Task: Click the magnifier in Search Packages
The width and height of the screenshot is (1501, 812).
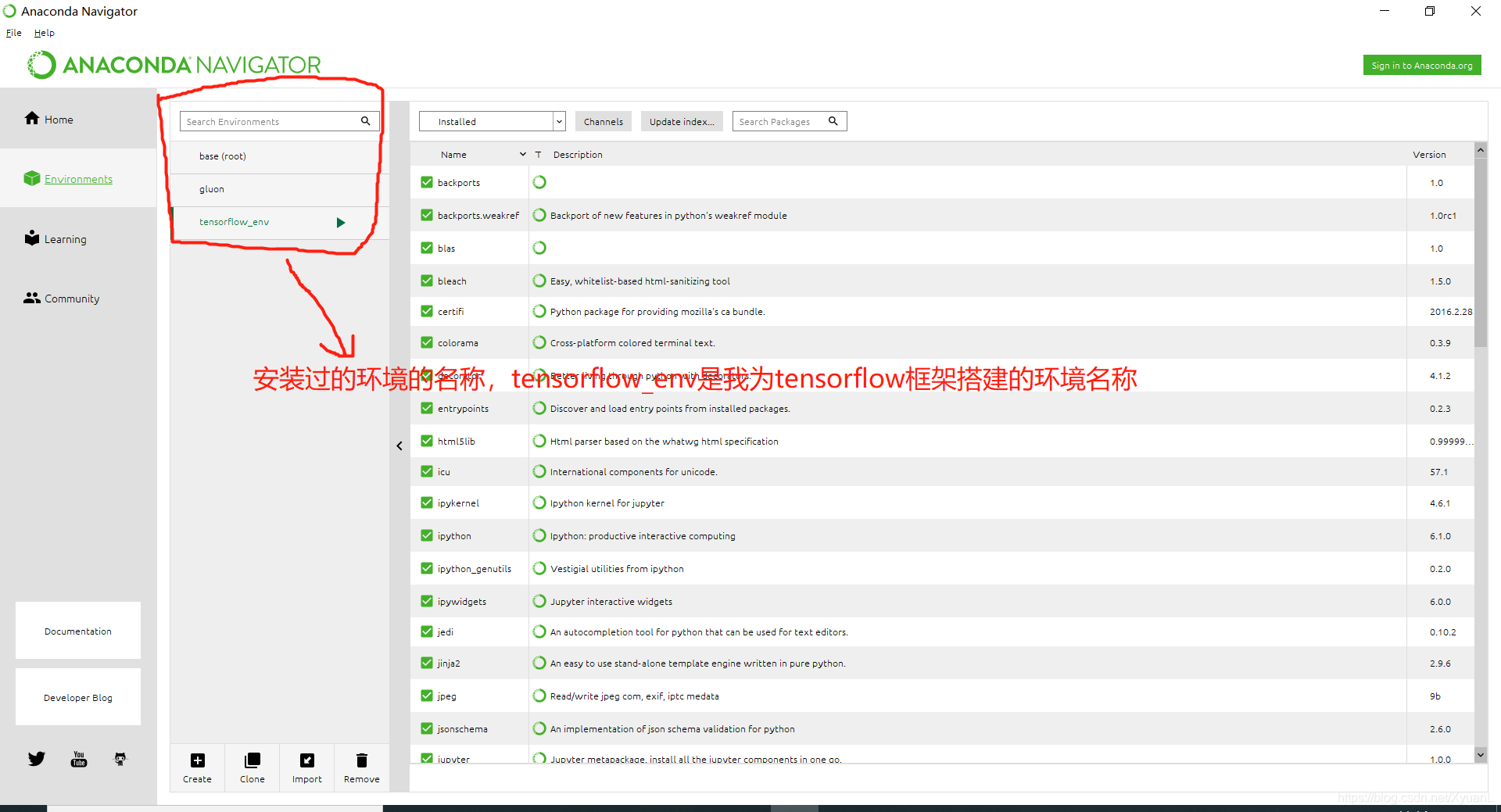Action: click(x=833, y=121)
